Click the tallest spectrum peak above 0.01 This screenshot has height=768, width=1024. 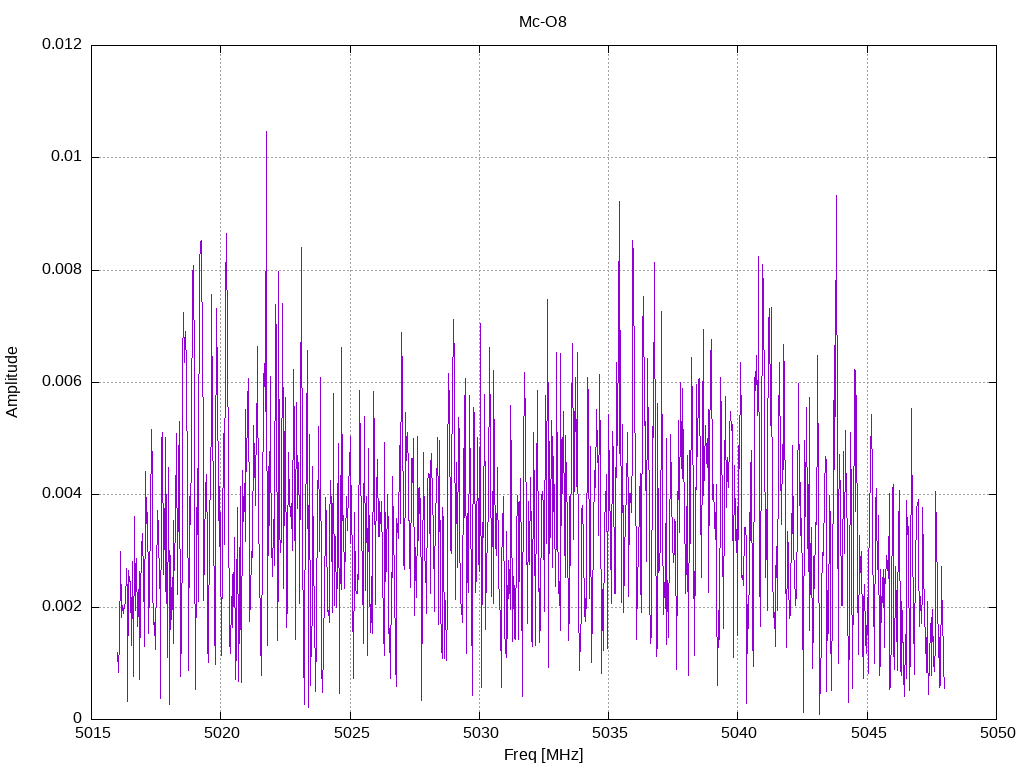coord(266,133)
